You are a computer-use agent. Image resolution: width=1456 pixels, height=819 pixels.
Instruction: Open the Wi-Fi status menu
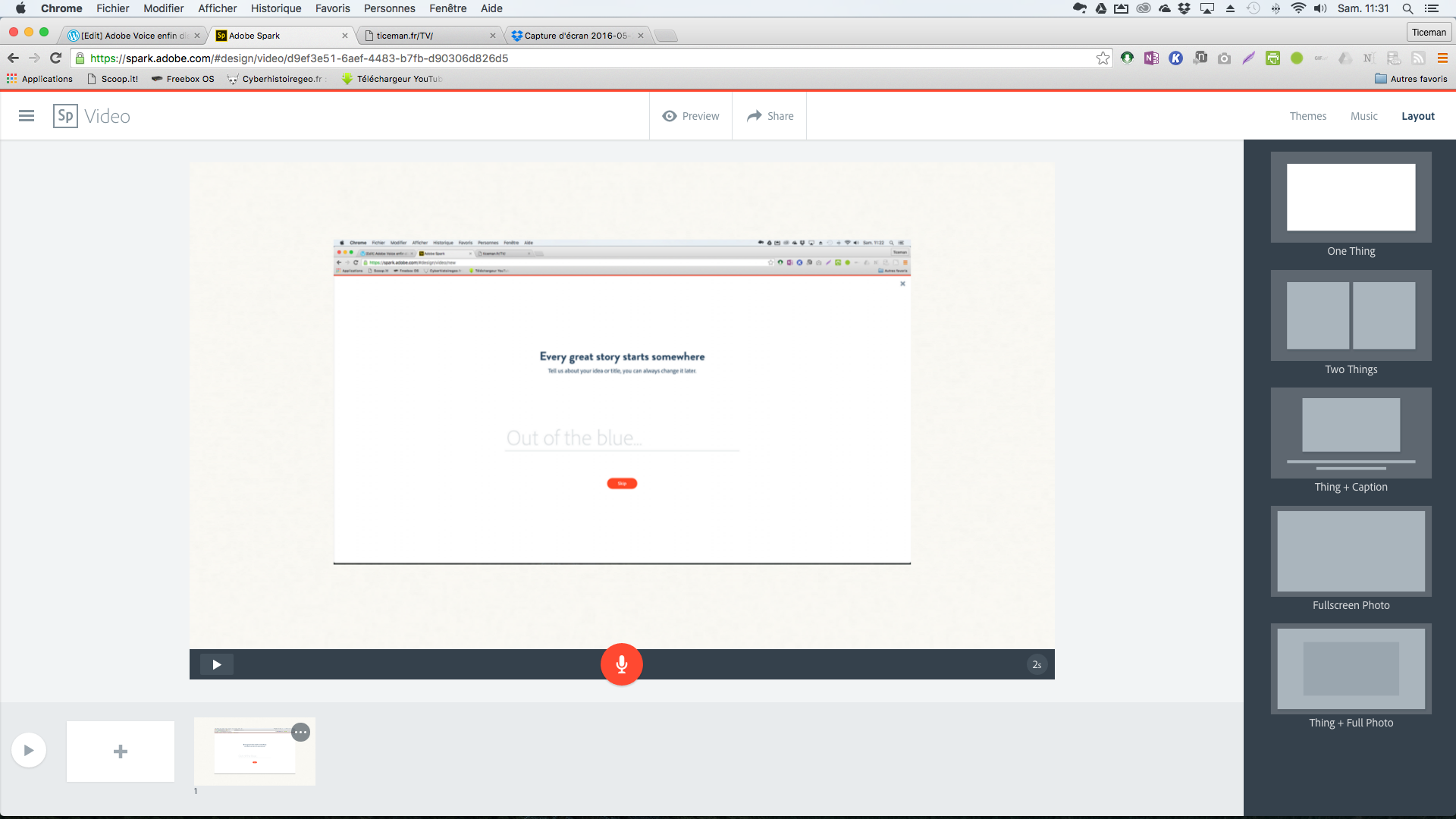pyautogui.click(x=1298, y=8)
